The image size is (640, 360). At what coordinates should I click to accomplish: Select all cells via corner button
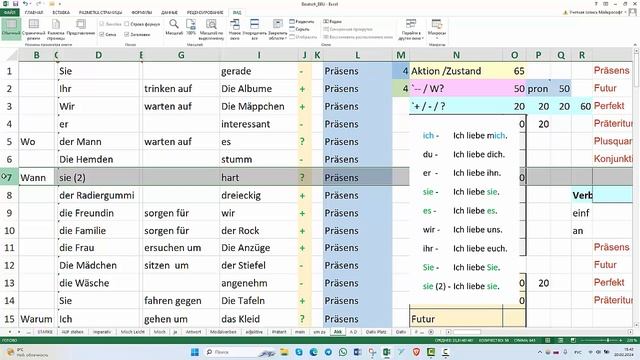pos(9,55)
